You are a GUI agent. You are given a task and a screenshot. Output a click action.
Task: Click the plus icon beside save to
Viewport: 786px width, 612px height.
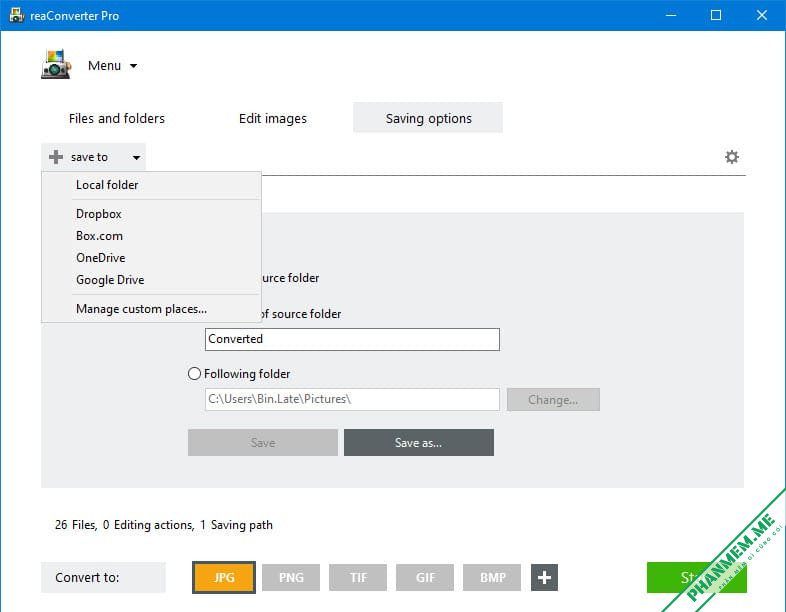pyautogui.click(x=56, y=157)
